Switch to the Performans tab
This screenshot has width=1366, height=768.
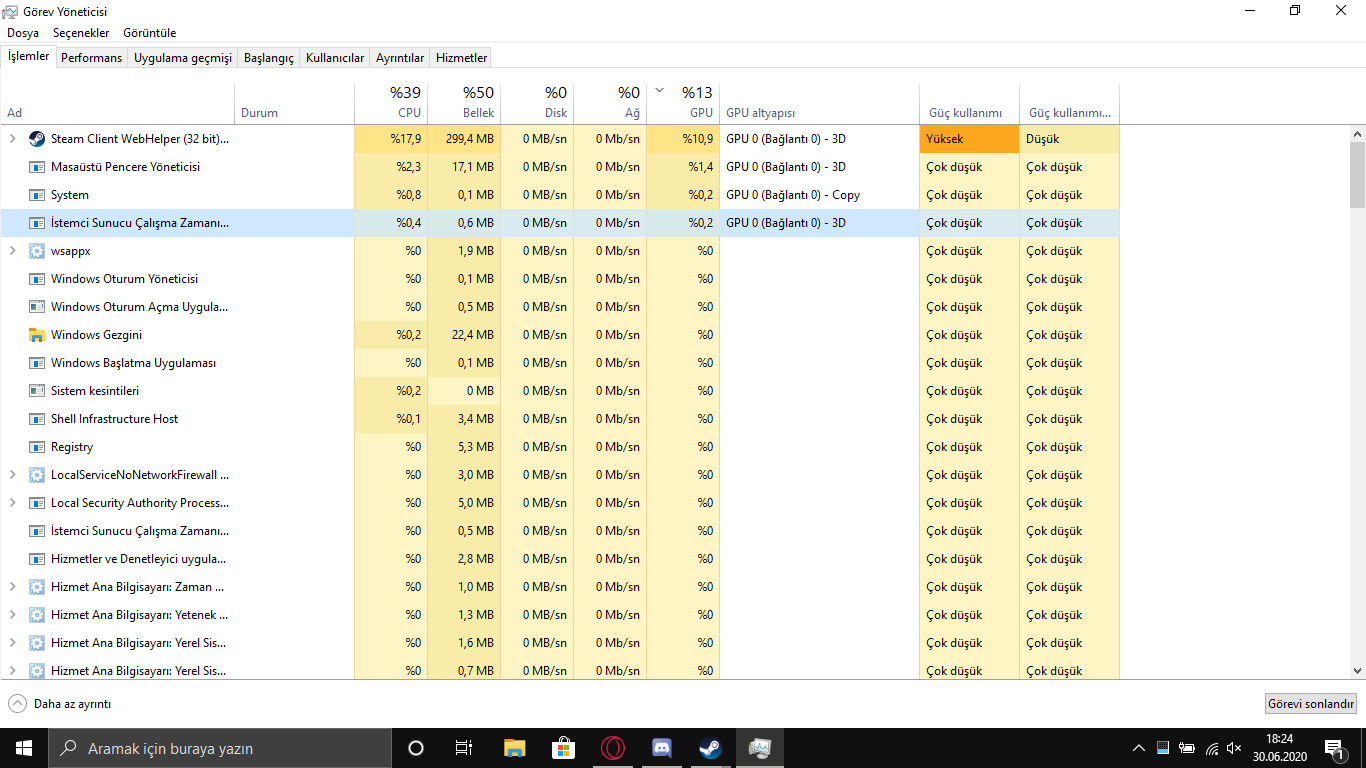pyautogui.click(x=91, y=58)
